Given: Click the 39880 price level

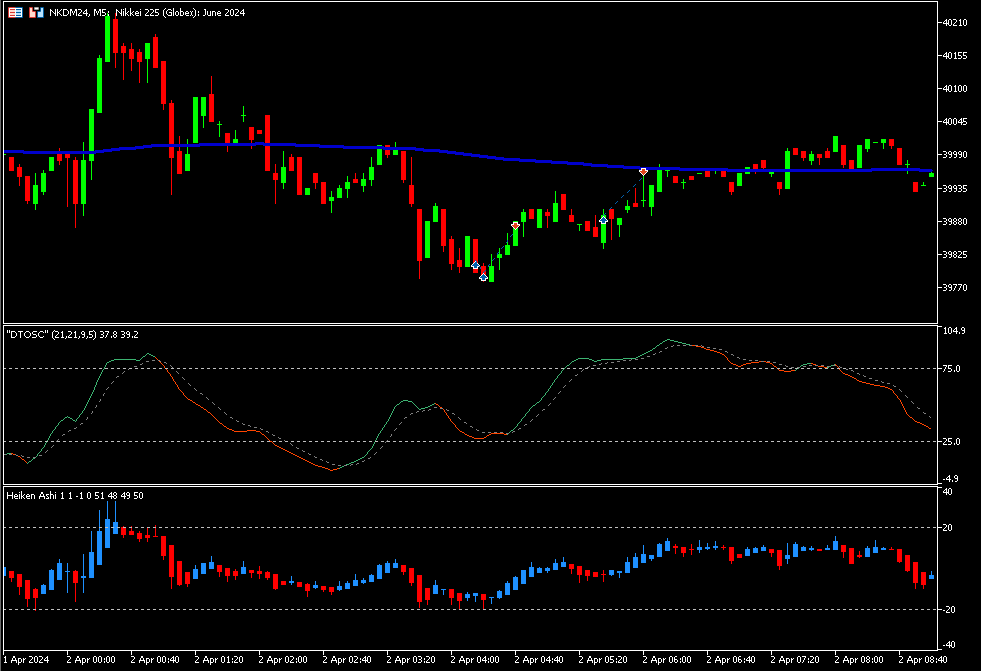Looking at the screenshot, I should point(955,221).
